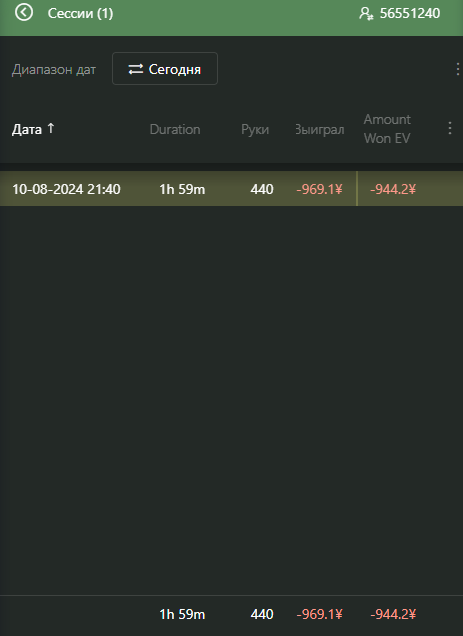
Task: Open the three-dot menu beside date range
Action: coord(457,69)
